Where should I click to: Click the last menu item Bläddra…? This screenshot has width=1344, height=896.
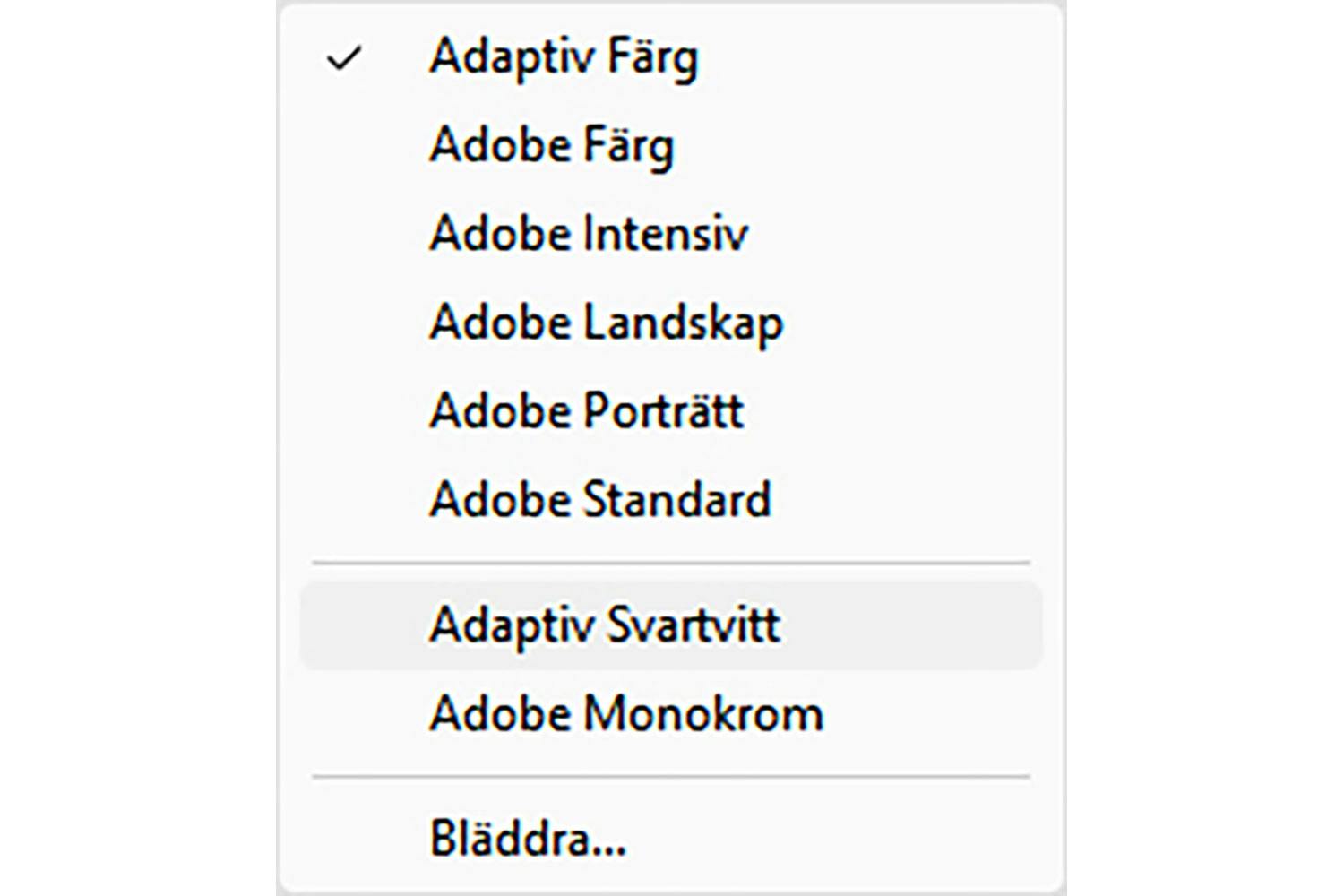point(527,839)
